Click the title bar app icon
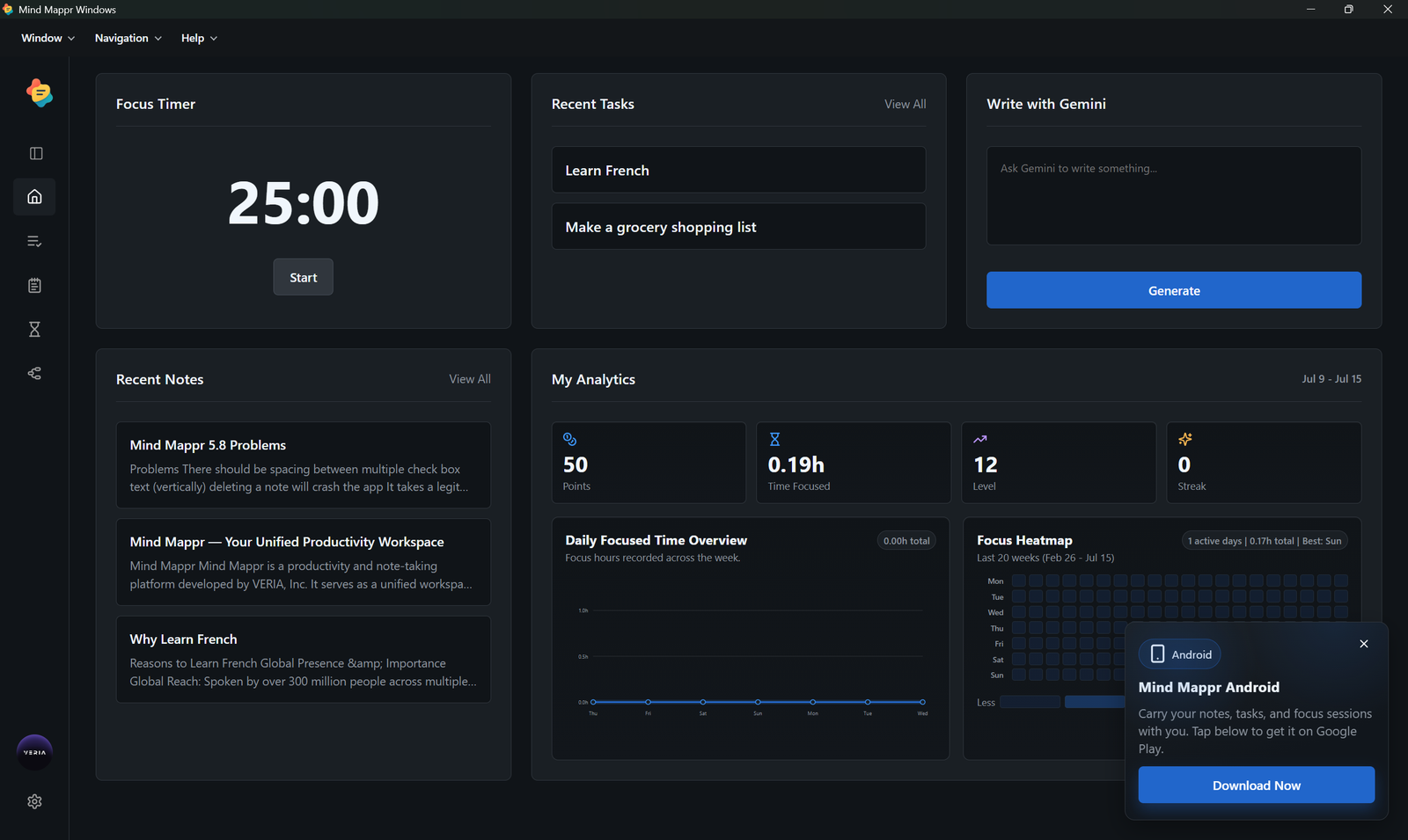The image size is (1408, 840). (8, 10)
